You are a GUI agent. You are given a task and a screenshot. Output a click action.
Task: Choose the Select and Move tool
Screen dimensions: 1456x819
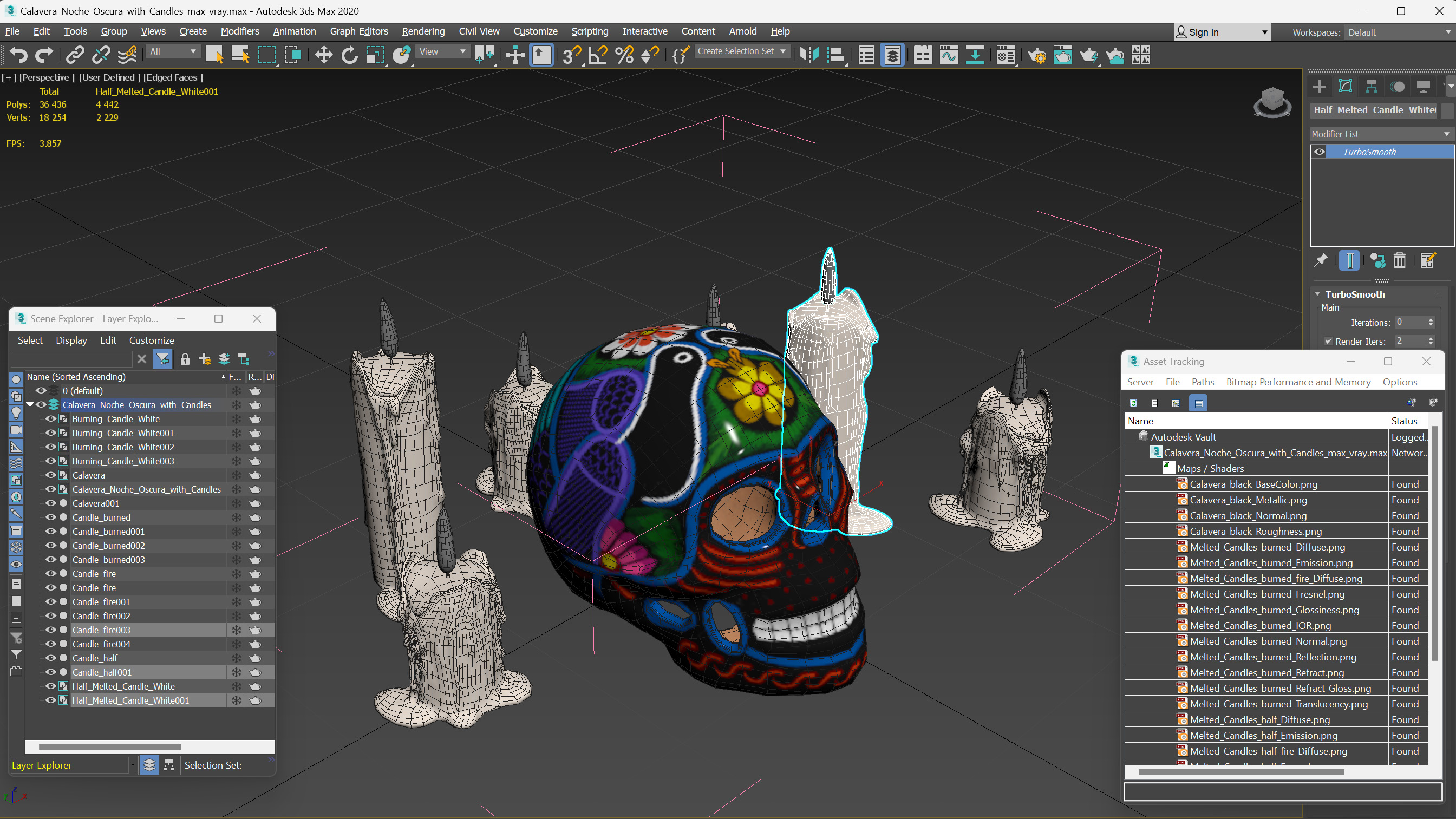point(323,55)
